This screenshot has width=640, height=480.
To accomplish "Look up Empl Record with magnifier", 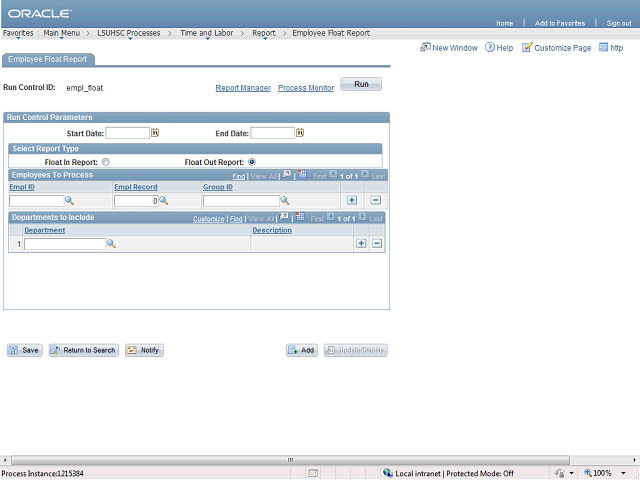I will coord(164,200).
